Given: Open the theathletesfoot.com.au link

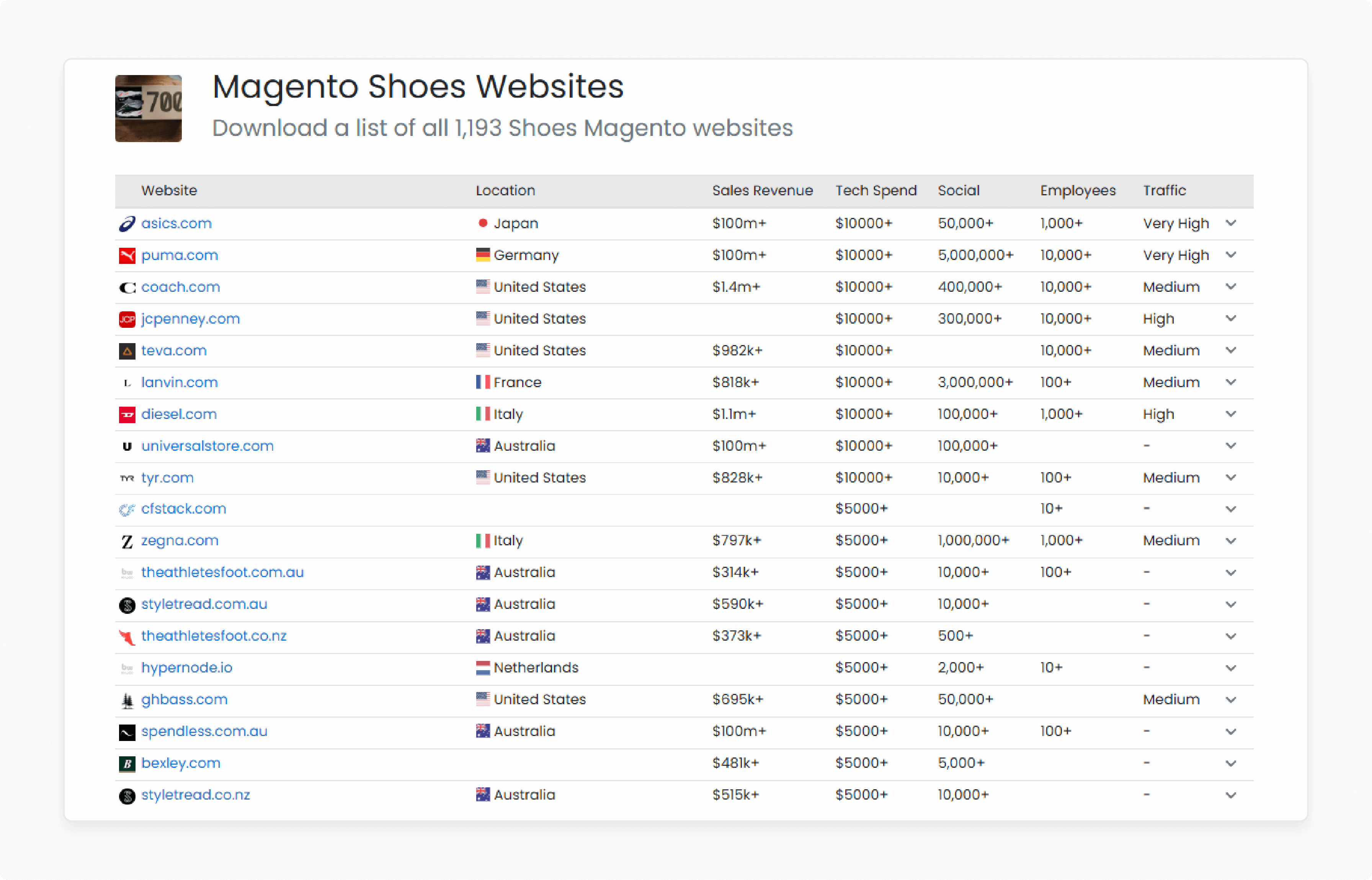Looking at the screenshot, I should (222, 572).
